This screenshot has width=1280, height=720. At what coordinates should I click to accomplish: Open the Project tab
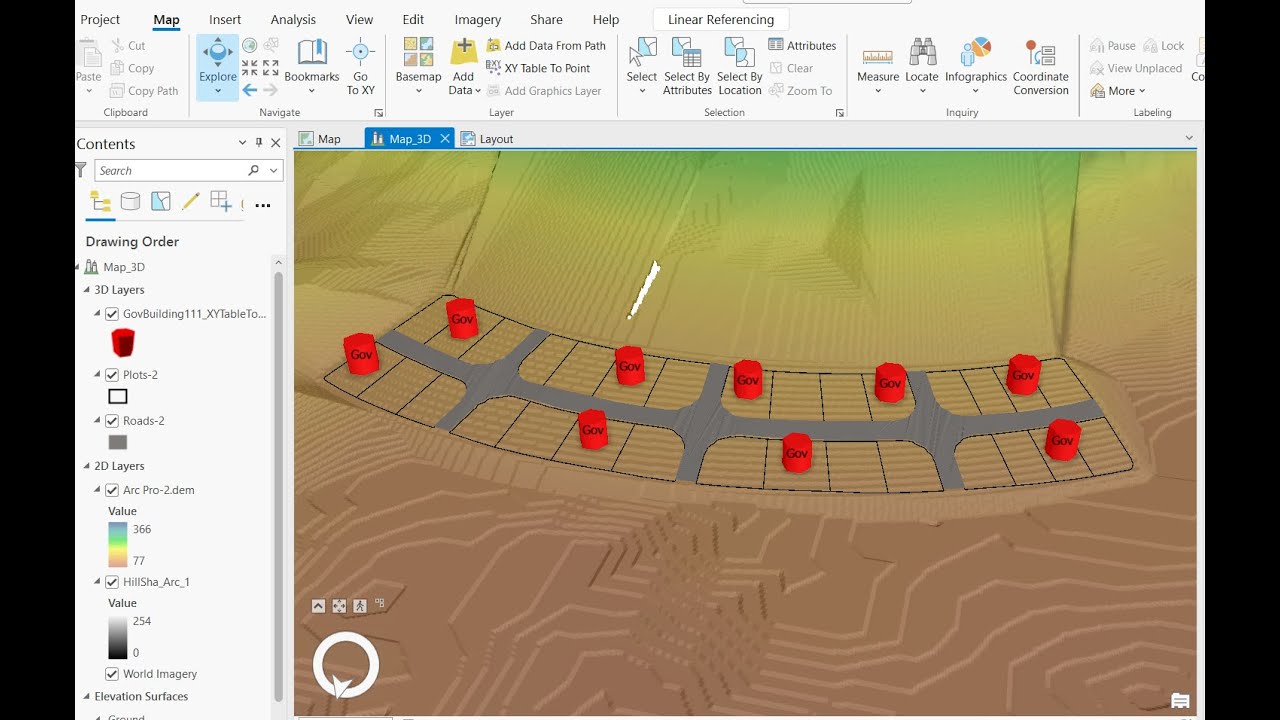click(x=100, y=20)
